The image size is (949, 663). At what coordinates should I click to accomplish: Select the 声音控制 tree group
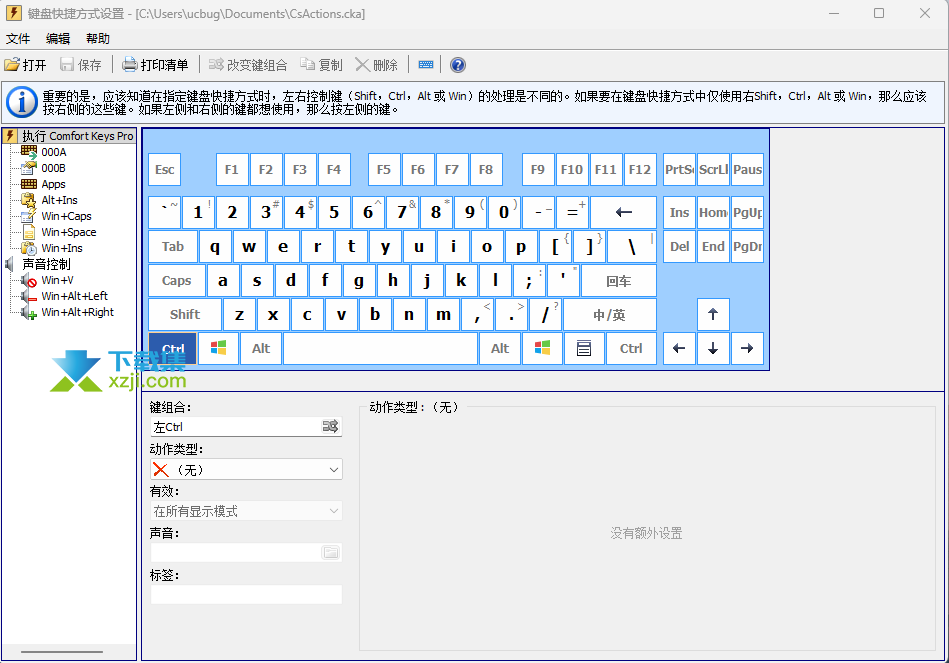pos(46,264)
